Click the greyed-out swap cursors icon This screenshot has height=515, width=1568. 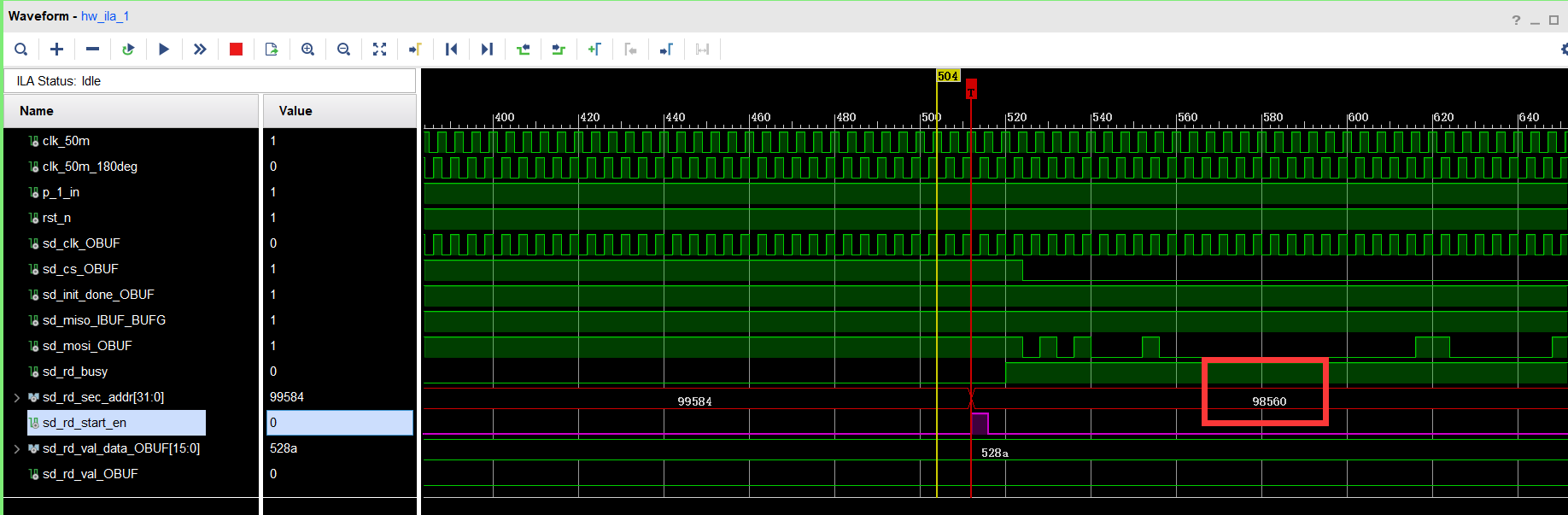pos(702,50)
